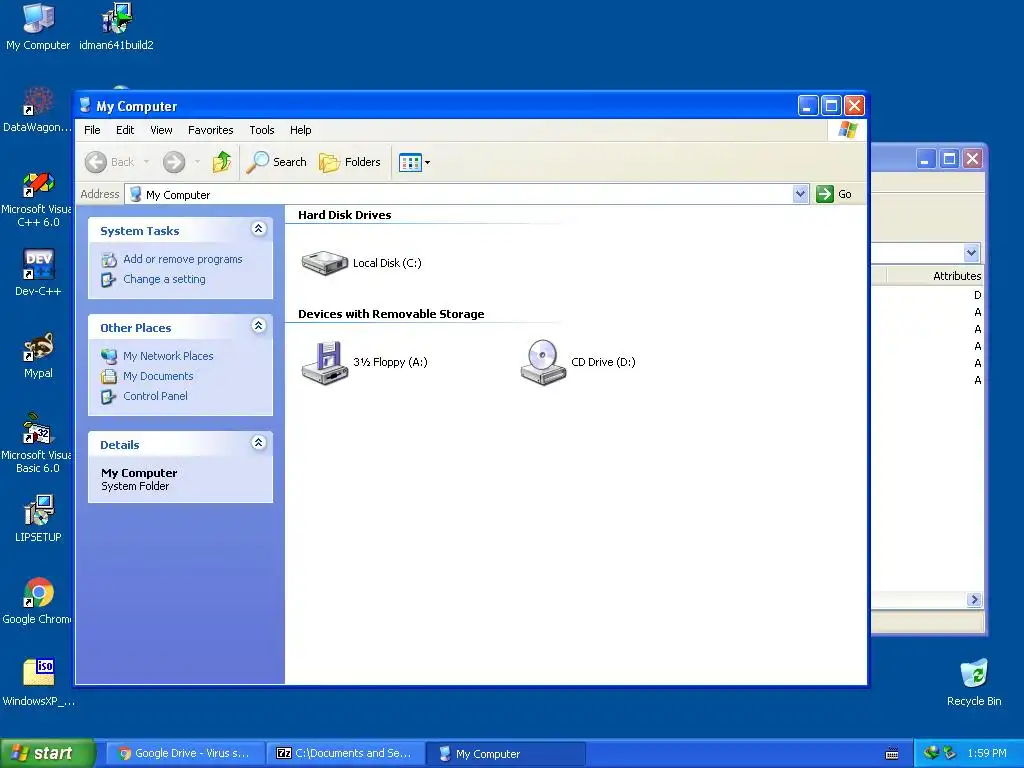Image resolution: width=1024 pixels, height=768 pixels.
Task: Click the Search magnifier toolbar button
Action: coord(276,162)
